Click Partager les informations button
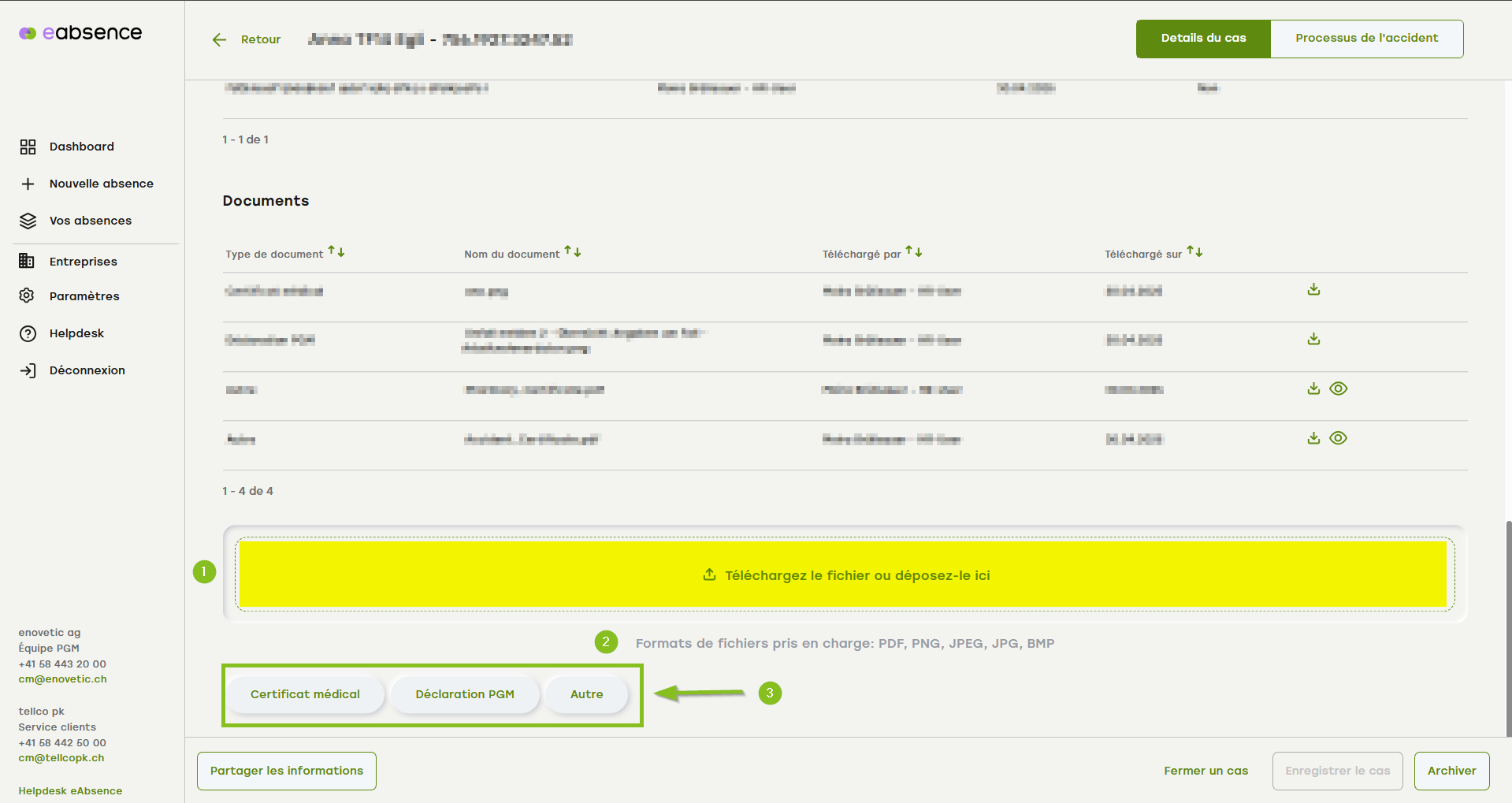Image resolution: width=1512 pixels, height=803 pixels. click(287, 771)
